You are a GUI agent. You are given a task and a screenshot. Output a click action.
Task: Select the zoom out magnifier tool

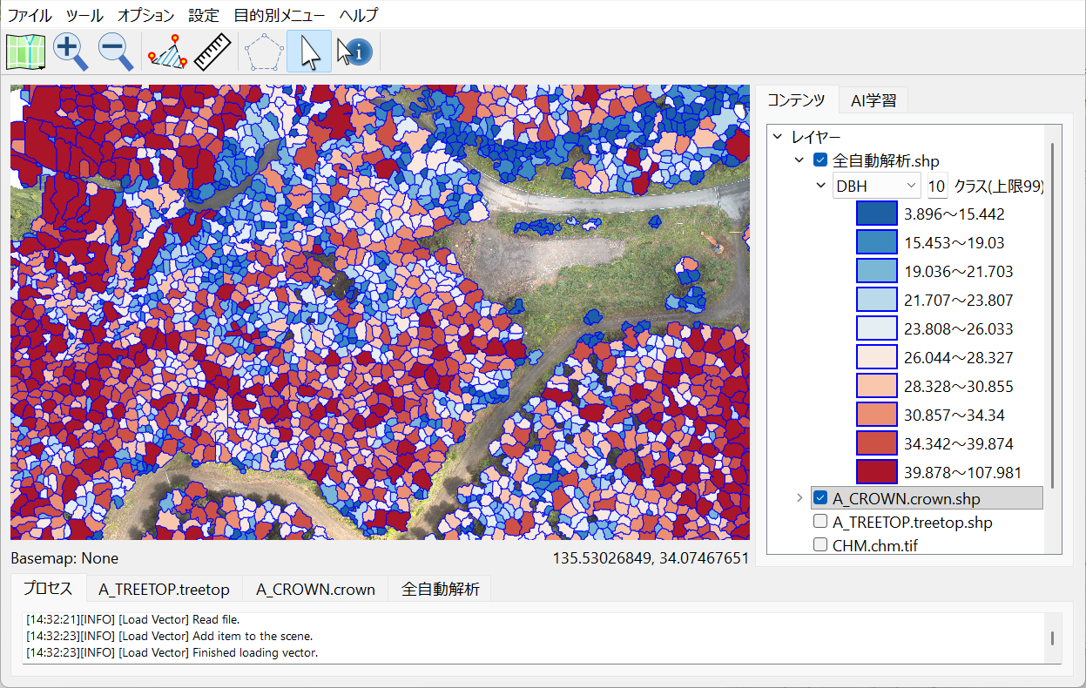pos(115,52)
